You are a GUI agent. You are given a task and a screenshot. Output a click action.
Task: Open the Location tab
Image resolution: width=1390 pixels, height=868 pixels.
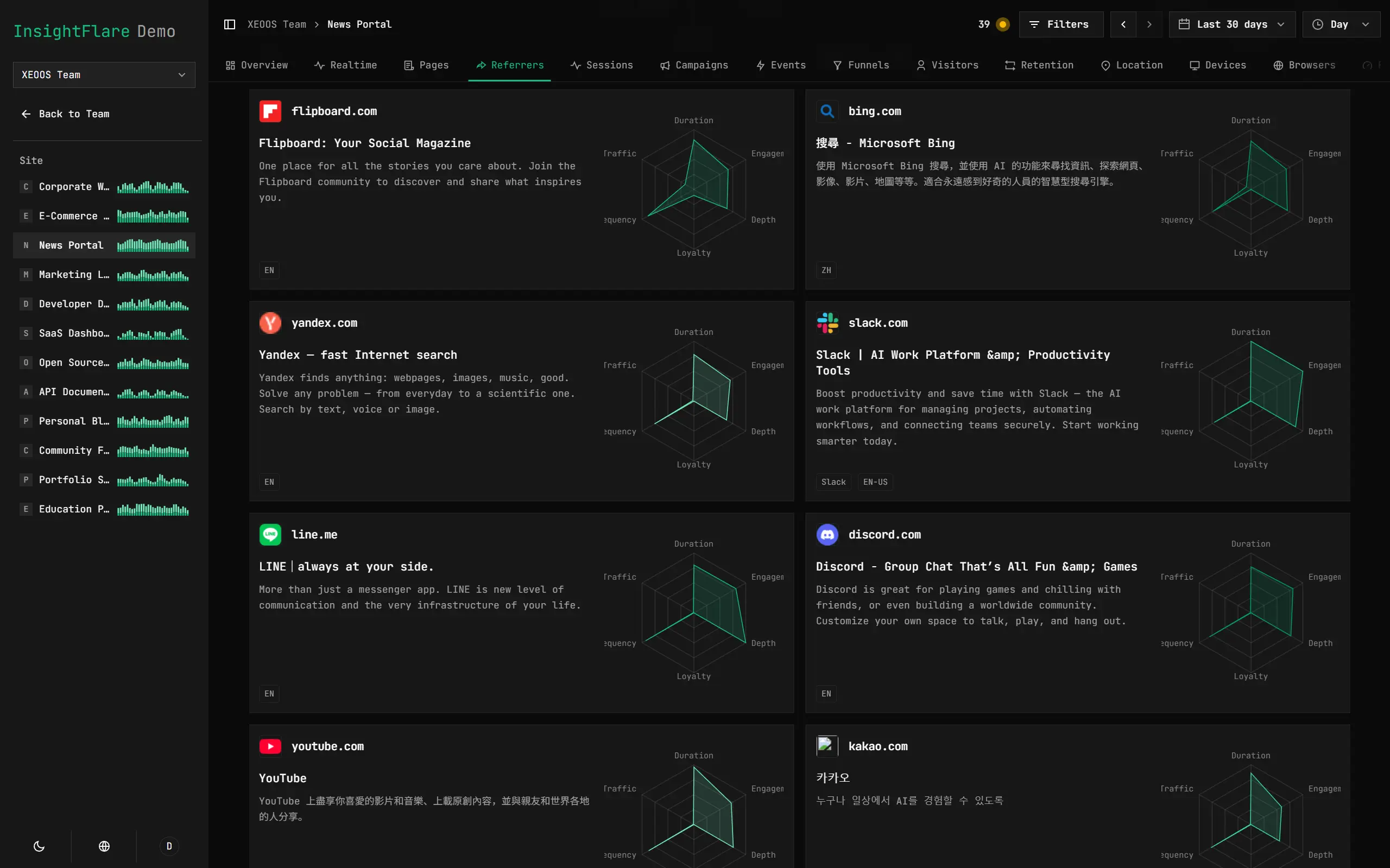[x=1132, y=65]
